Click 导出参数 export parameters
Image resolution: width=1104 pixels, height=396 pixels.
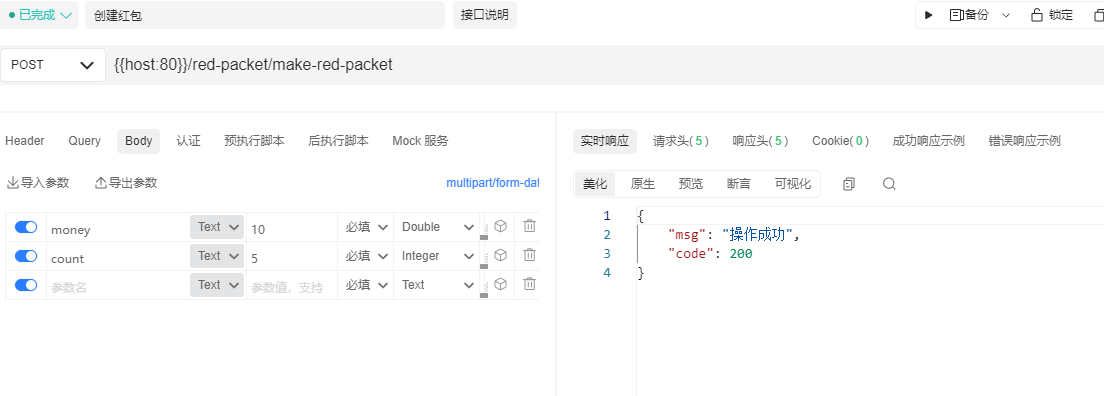[126, 183]
